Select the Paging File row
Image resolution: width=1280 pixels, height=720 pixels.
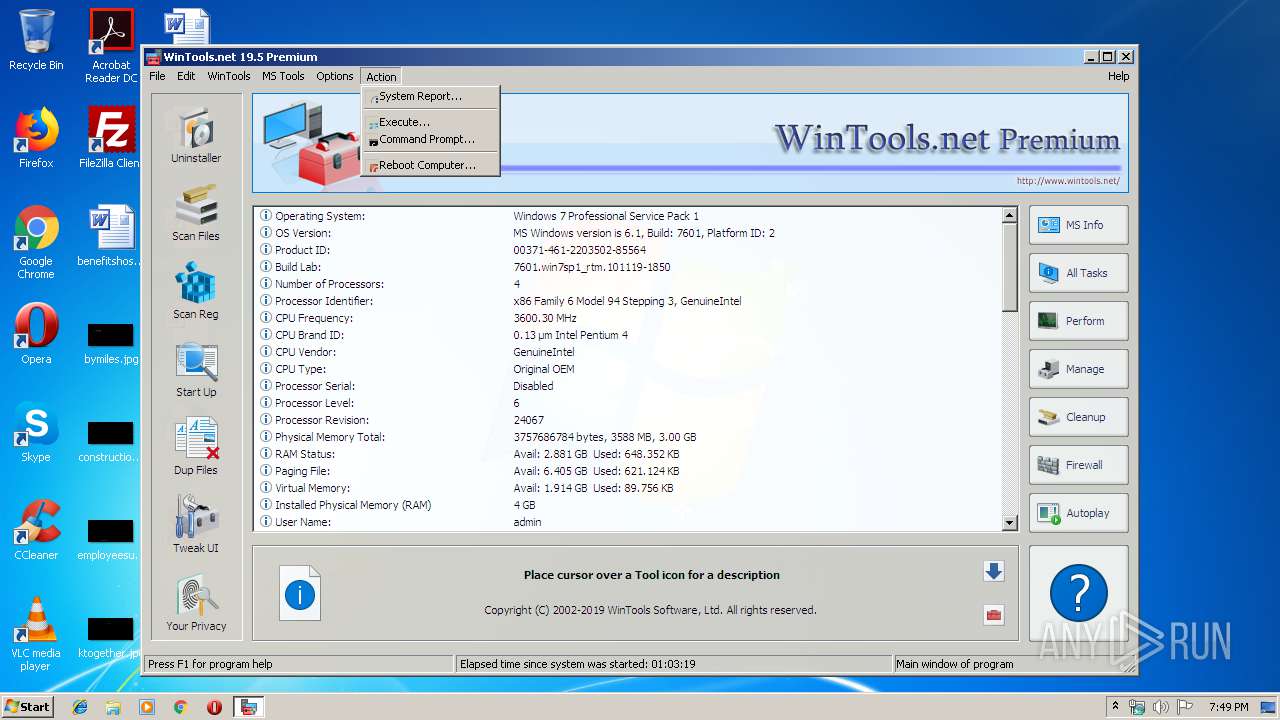point(629,471)
